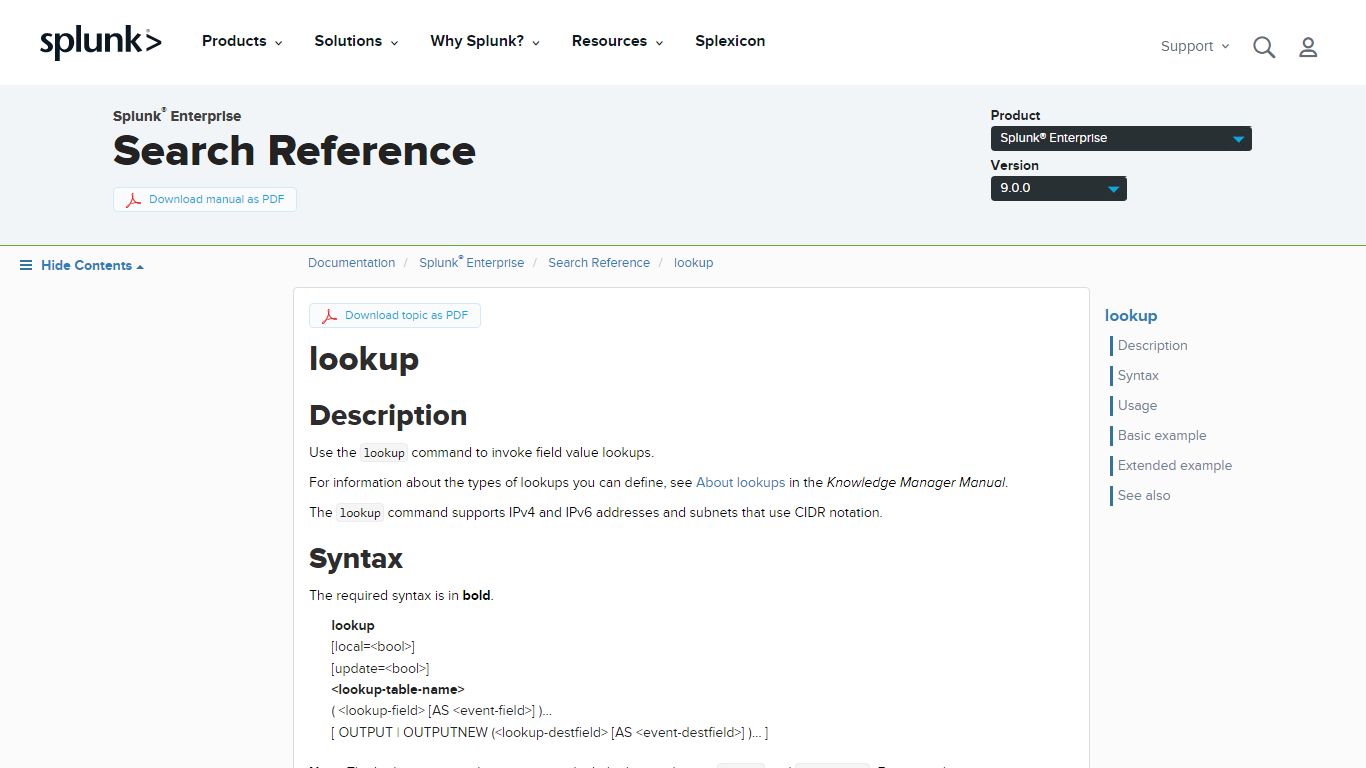
Task: Click the <lookup-table-name> syntax text
Action: coord(398,690)
